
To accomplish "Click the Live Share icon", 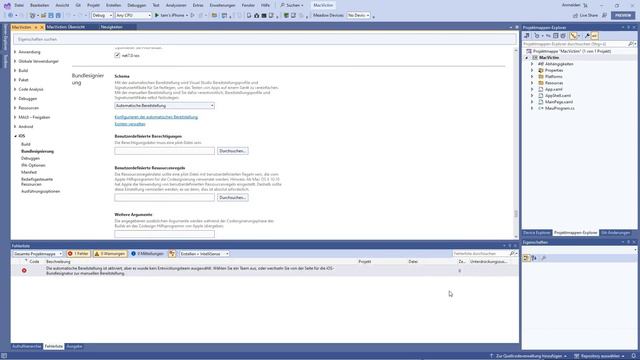I will point(576,16).
